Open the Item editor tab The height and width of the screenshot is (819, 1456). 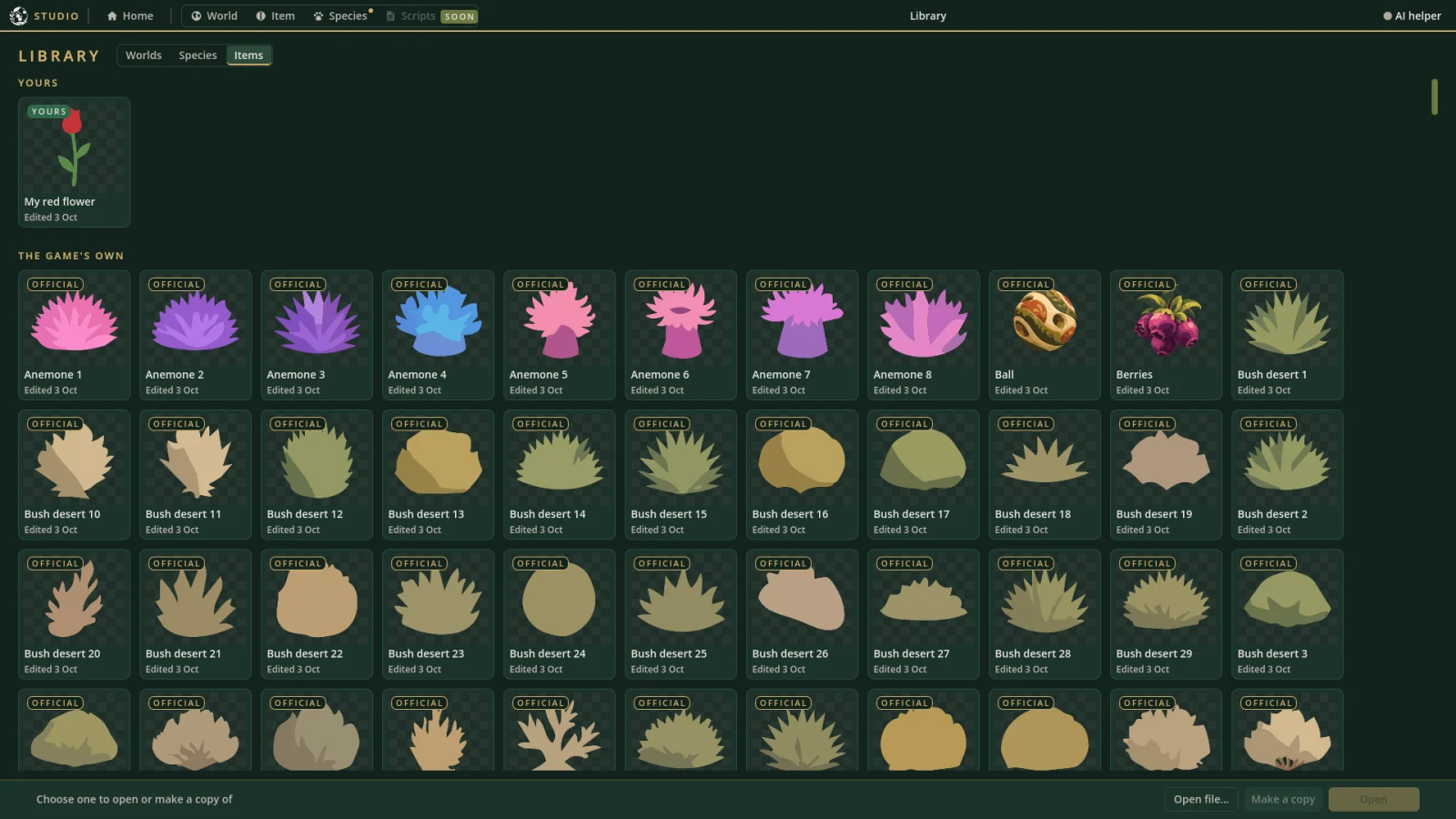[x=275, y=15]
